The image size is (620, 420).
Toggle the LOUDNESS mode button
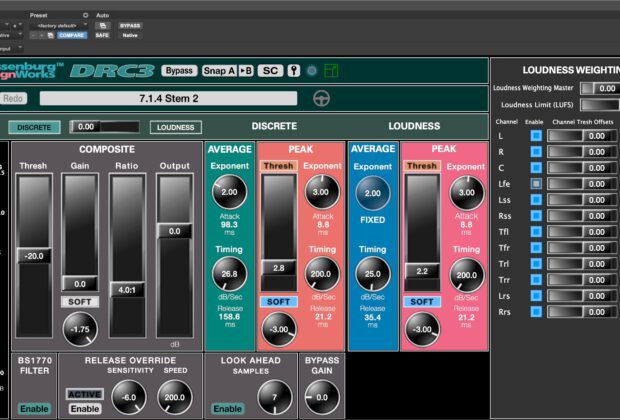pyautogui.click(x=176, y=127)
